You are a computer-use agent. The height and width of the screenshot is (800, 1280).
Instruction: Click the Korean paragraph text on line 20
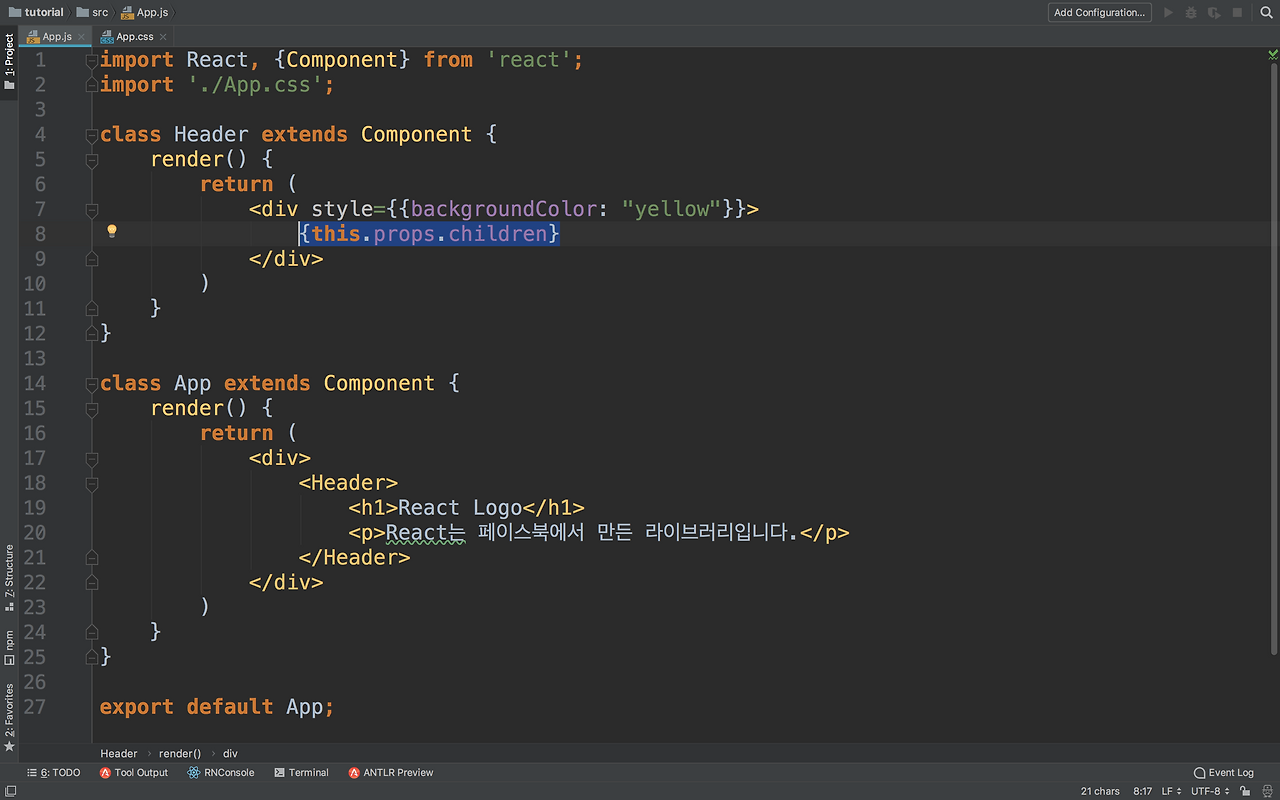pyautogui.click(x=591, y=533)
